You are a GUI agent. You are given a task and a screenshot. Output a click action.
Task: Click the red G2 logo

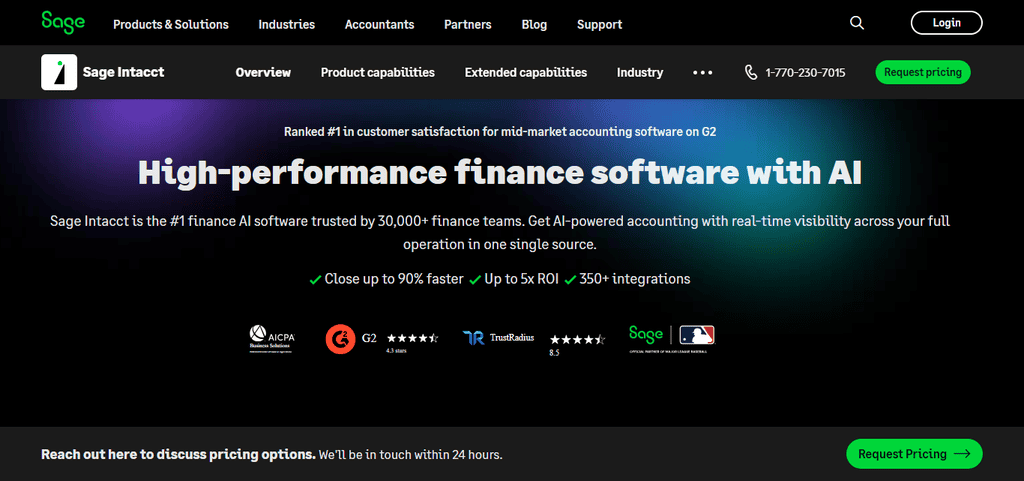point(340,339)
